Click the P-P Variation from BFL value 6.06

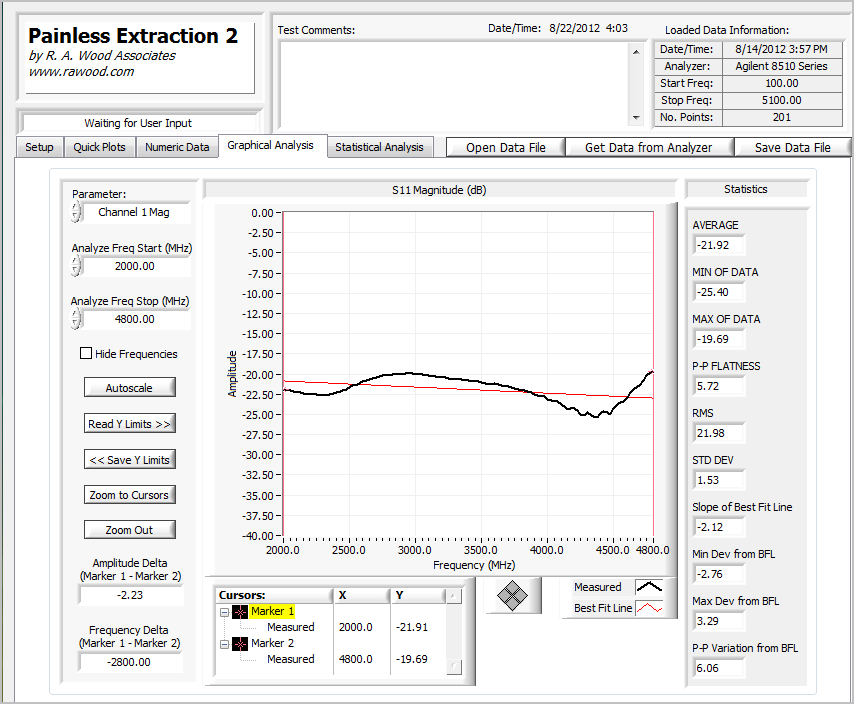[719, 668]
